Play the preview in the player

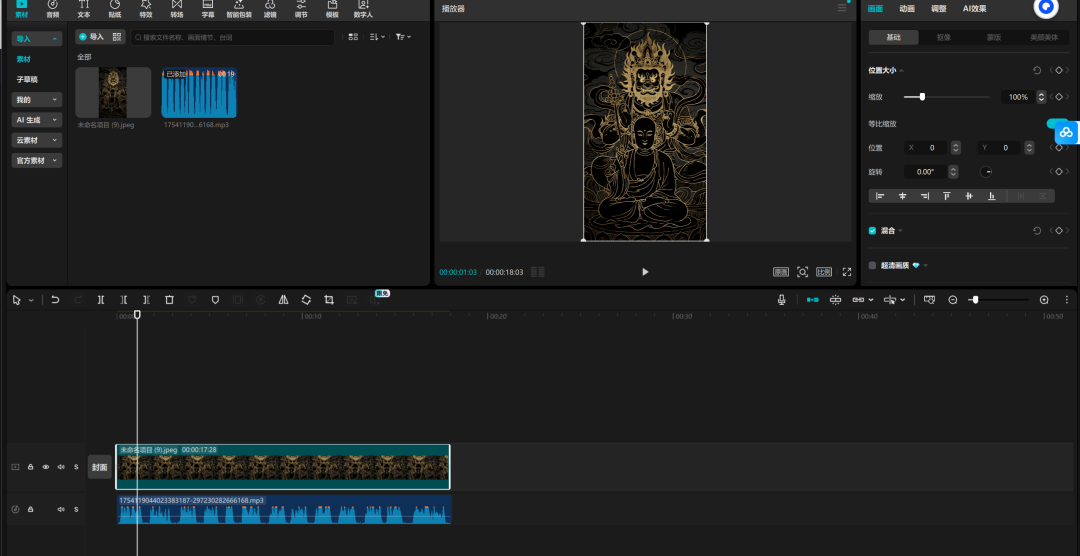click(645, 272)
